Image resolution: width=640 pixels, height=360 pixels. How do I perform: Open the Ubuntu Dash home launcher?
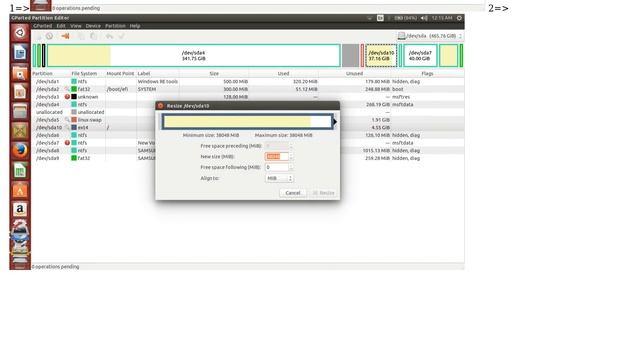click(x=20, y=33)
